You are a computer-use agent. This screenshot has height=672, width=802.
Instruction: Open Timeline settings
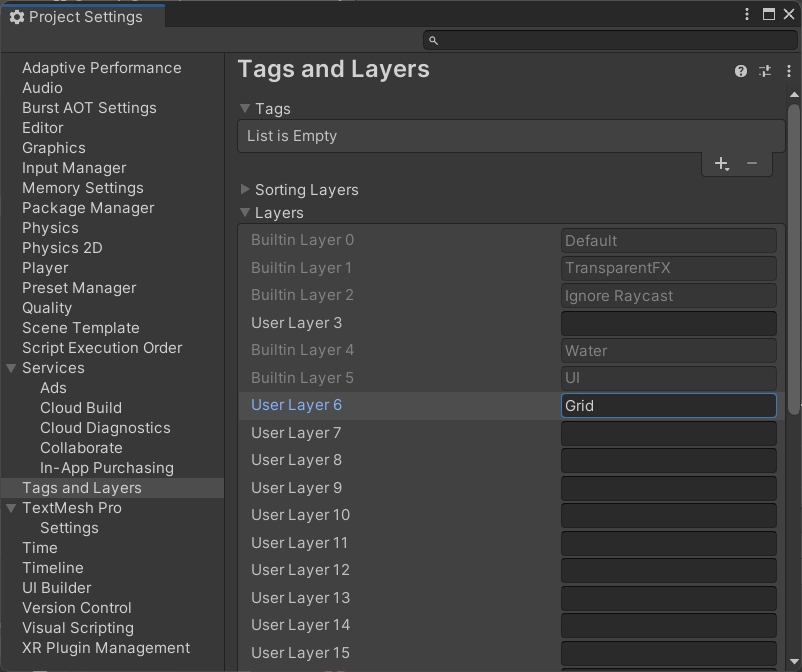53,568
